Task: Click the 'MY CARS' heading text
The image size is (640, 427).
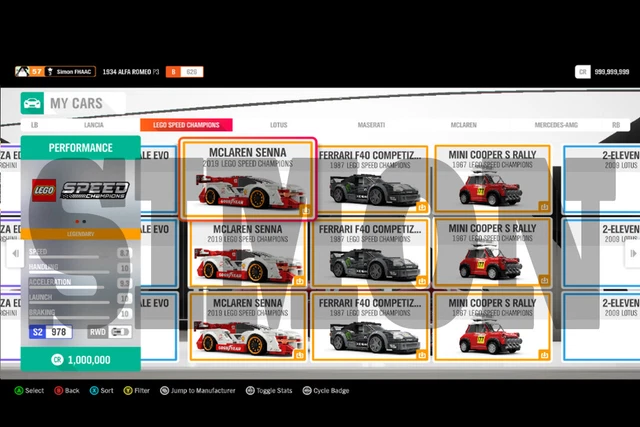Action: [x=76, y=103]
